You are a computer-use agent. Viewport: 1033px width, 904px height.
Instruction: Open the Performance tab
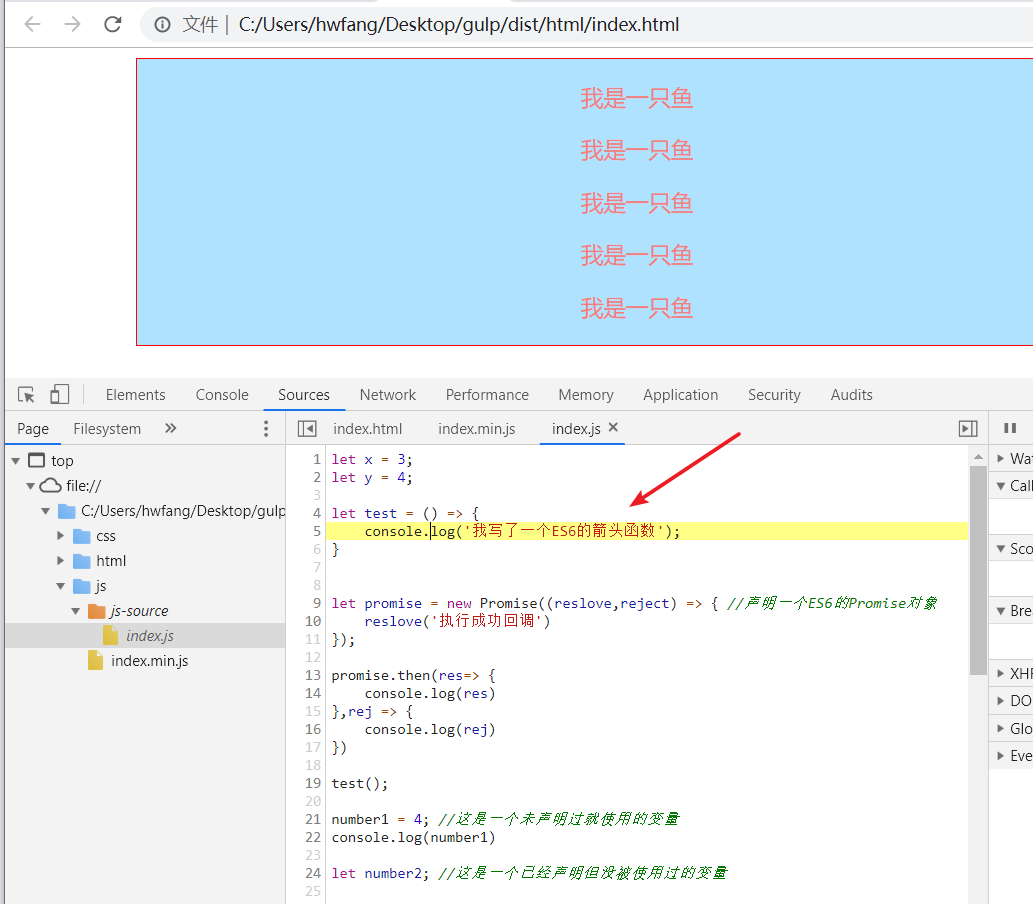[x=487, y=395]
